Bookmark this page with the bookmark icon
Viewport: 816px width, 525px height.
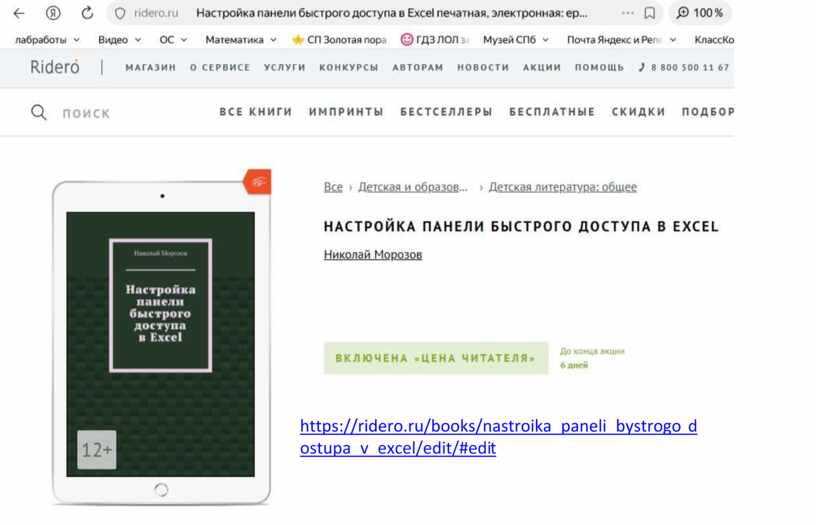(650, 13)
